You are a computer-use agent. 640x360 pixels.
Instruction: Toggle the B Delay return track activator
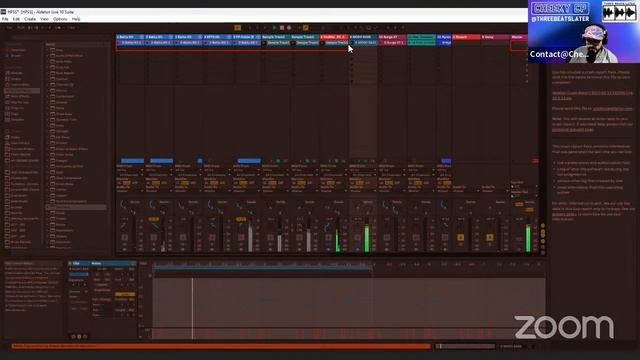[x=490, y=238]
